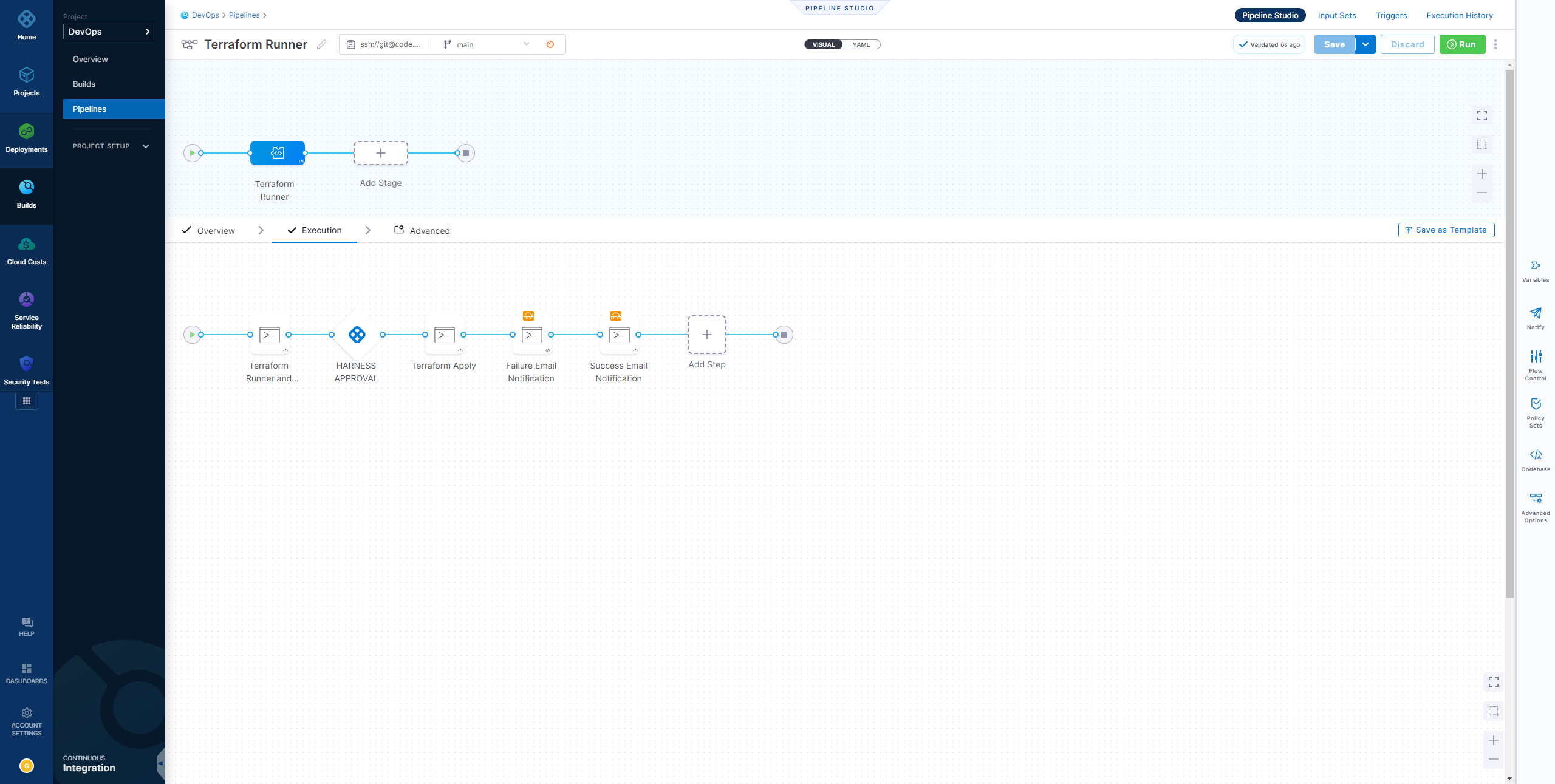
Task: Click the Save button
Action: [1335, 44]
